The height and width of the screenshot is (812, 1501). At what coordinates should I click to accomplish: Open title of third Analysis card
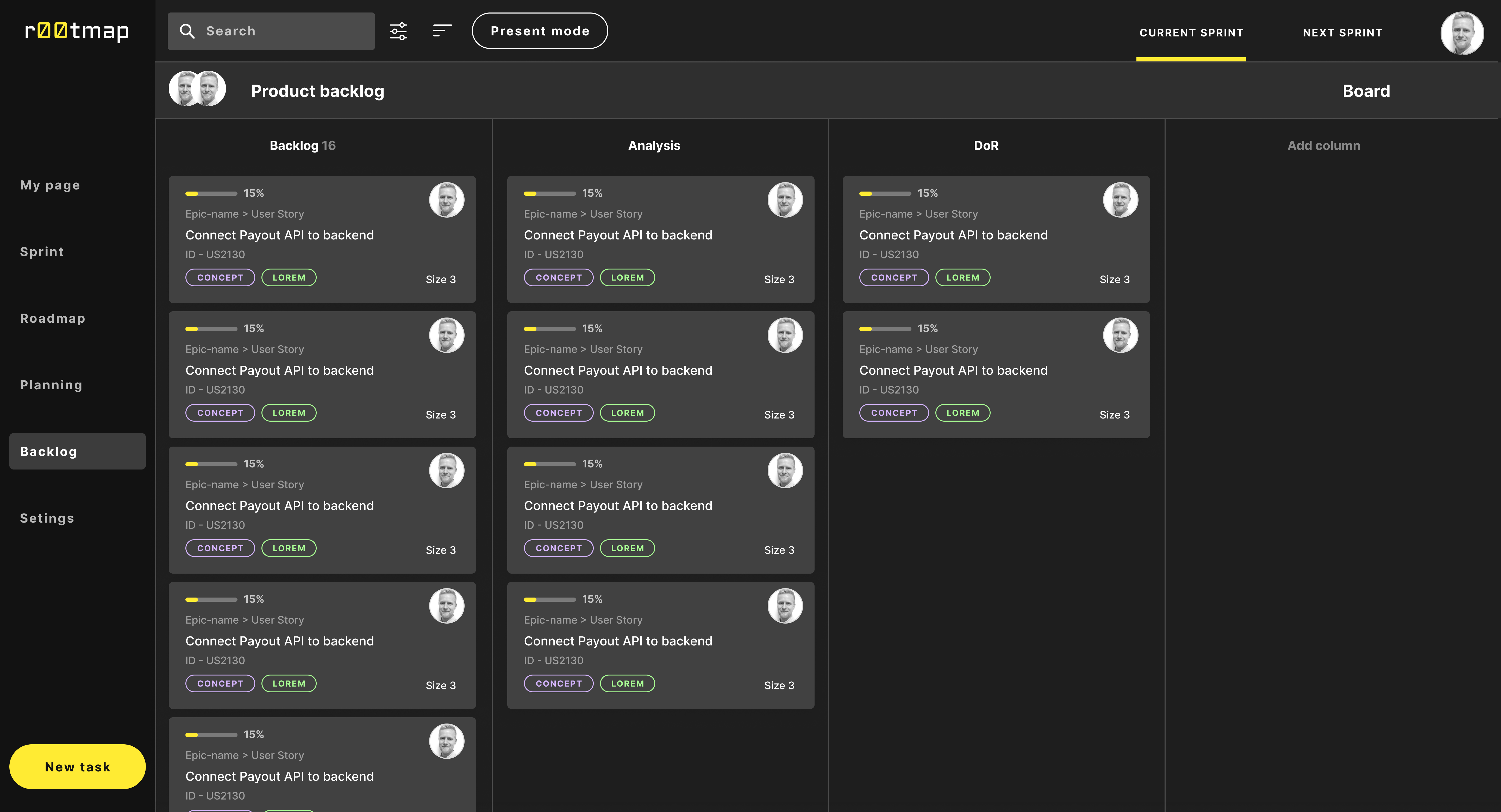coord(618,506)
